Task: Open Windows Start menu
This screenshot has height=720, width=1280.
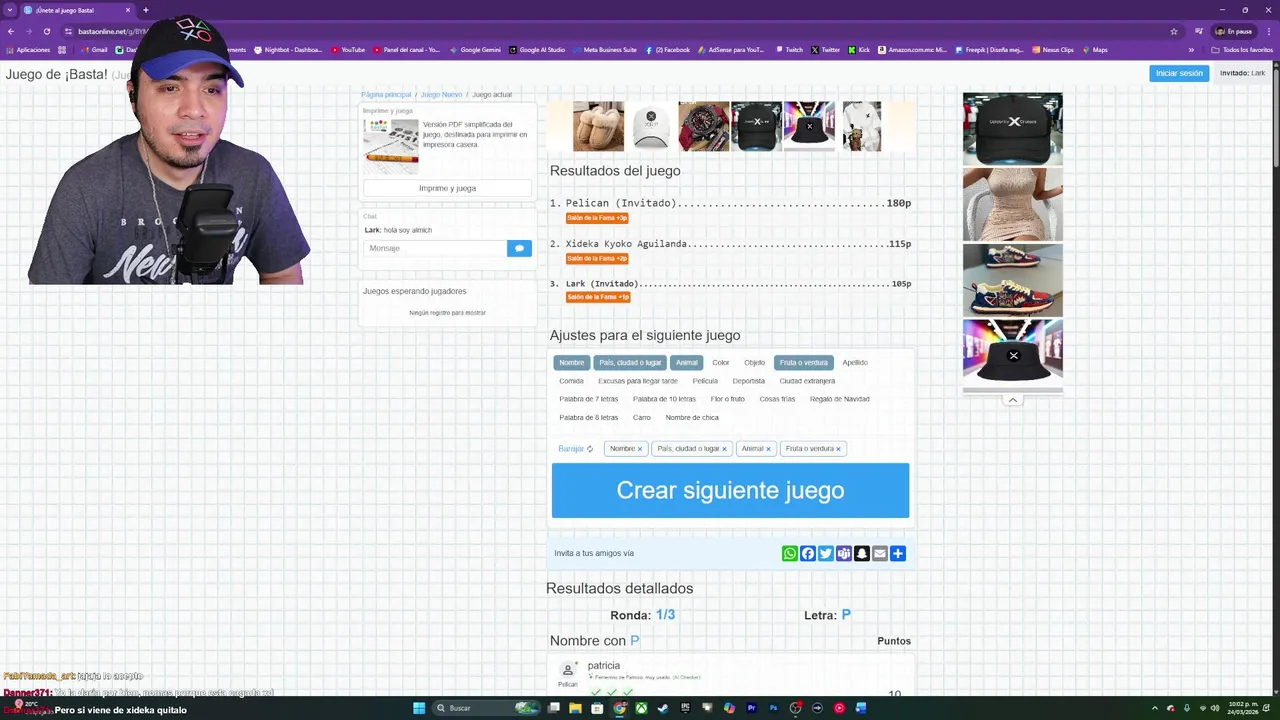Action: click(419, 708)
